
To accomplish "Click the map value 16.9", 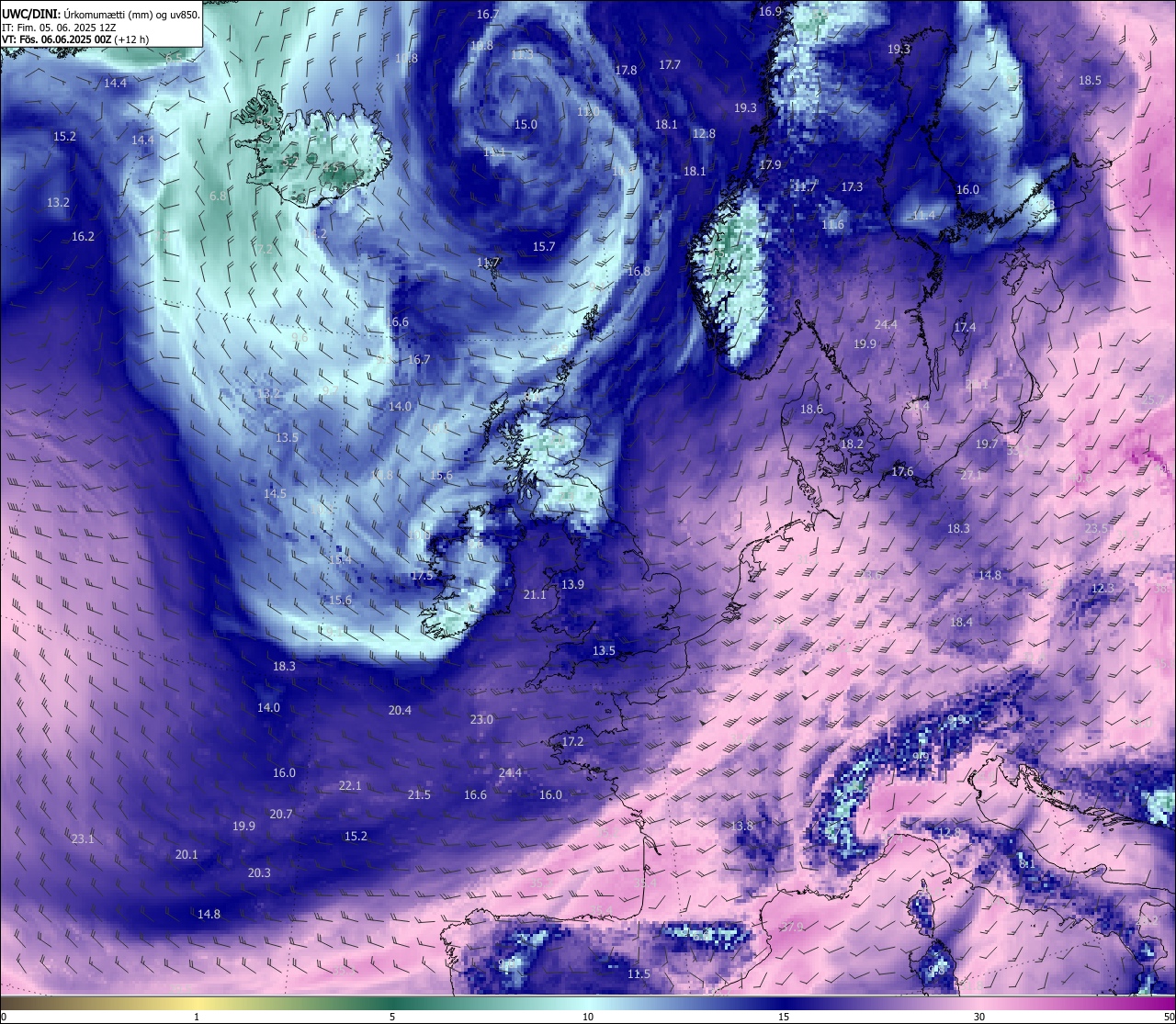I will (770, 12).
